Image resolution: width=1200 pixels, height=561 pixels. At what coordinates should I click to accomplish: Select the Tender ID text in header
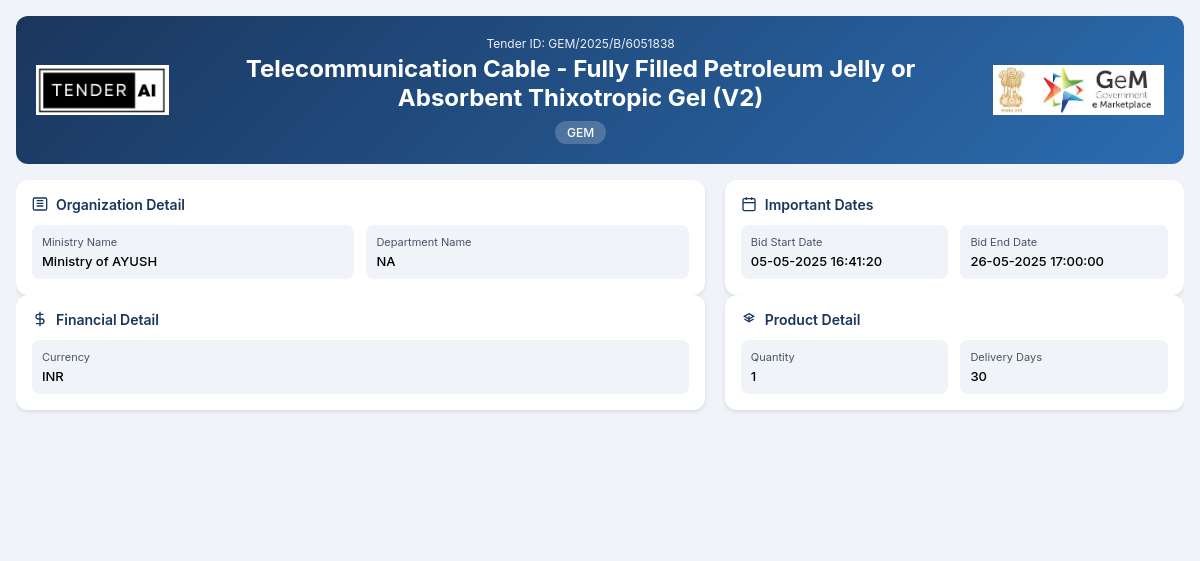pyautogui.click(x=580, y=43)
